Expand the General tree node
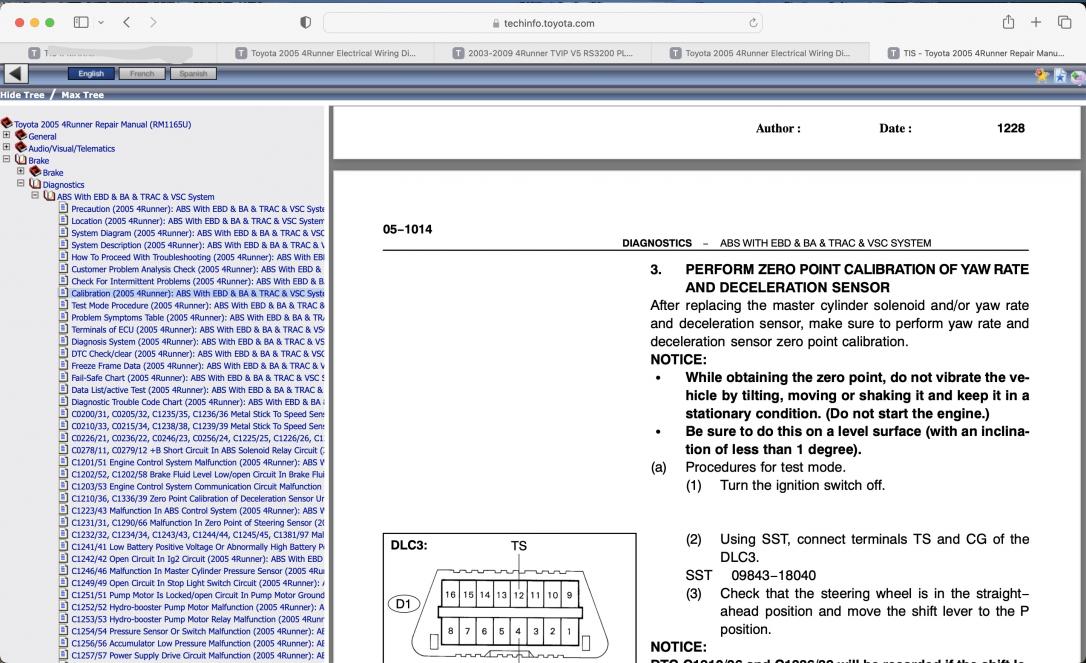The width and height of the screenshot is (1086, 663). coord(6,135)
